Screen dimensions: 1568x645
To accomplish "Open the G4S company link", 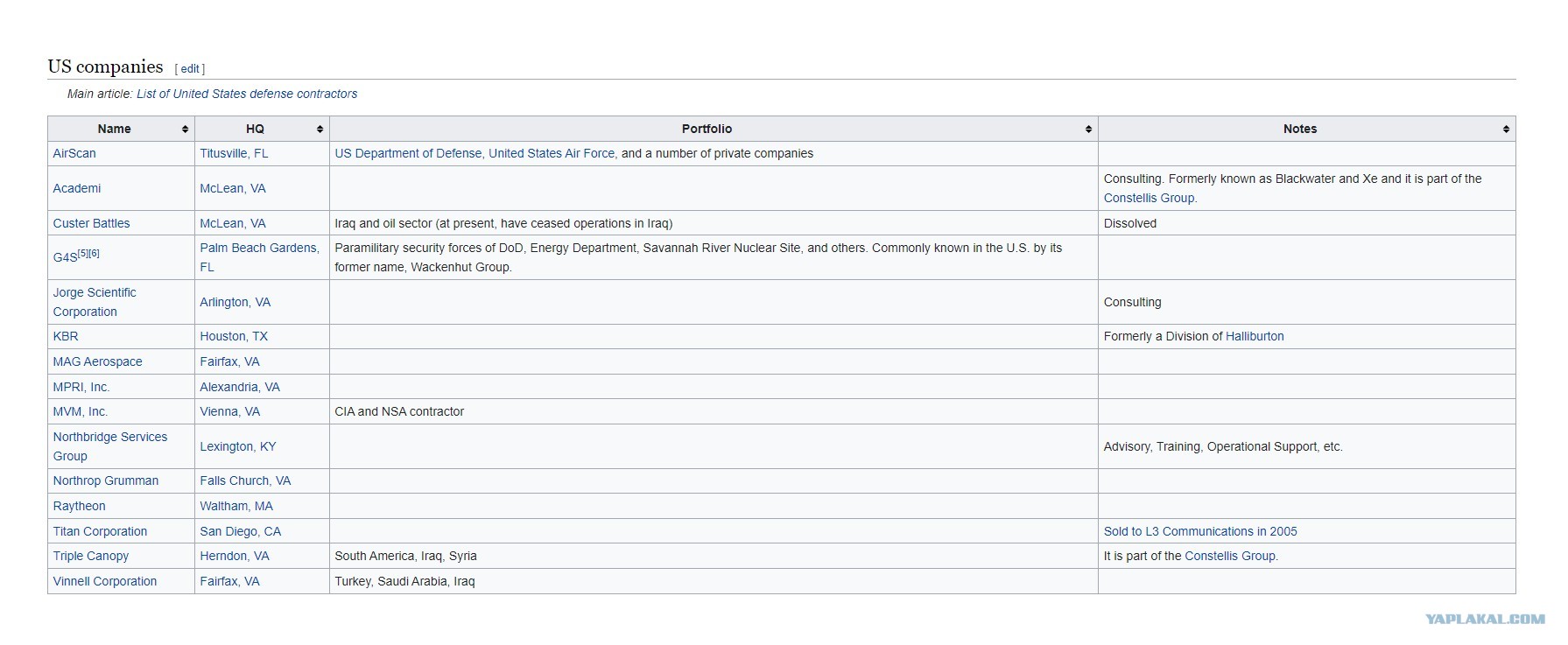I will [x=65, y=257].
